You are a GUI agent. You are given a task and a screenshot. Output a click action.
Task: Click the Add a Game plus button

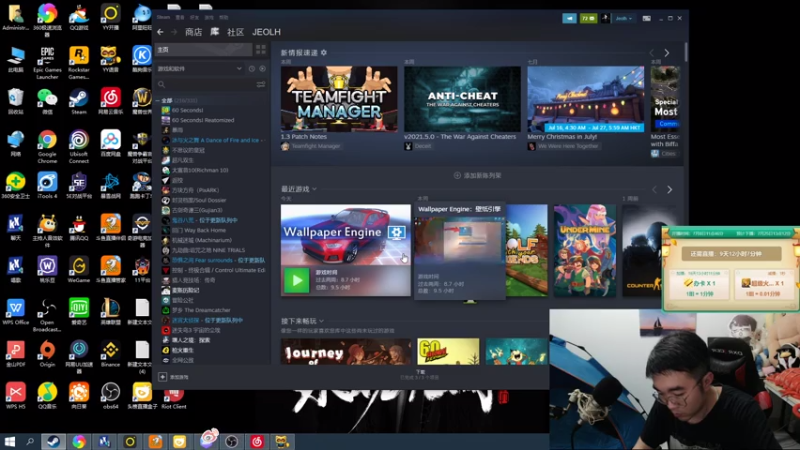pos(162,377)
